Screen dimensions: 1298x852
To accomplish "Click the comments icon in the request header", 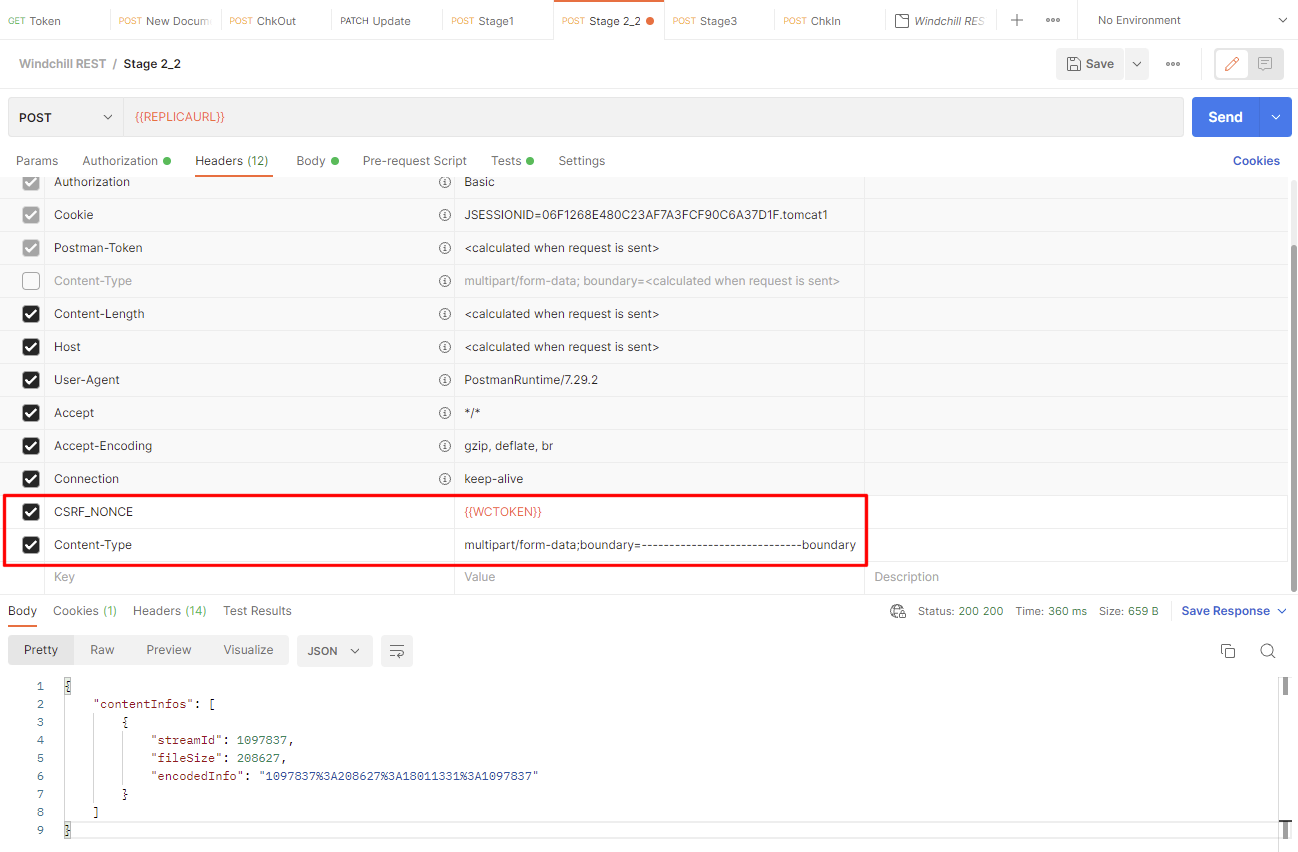I will point(1265,64).
